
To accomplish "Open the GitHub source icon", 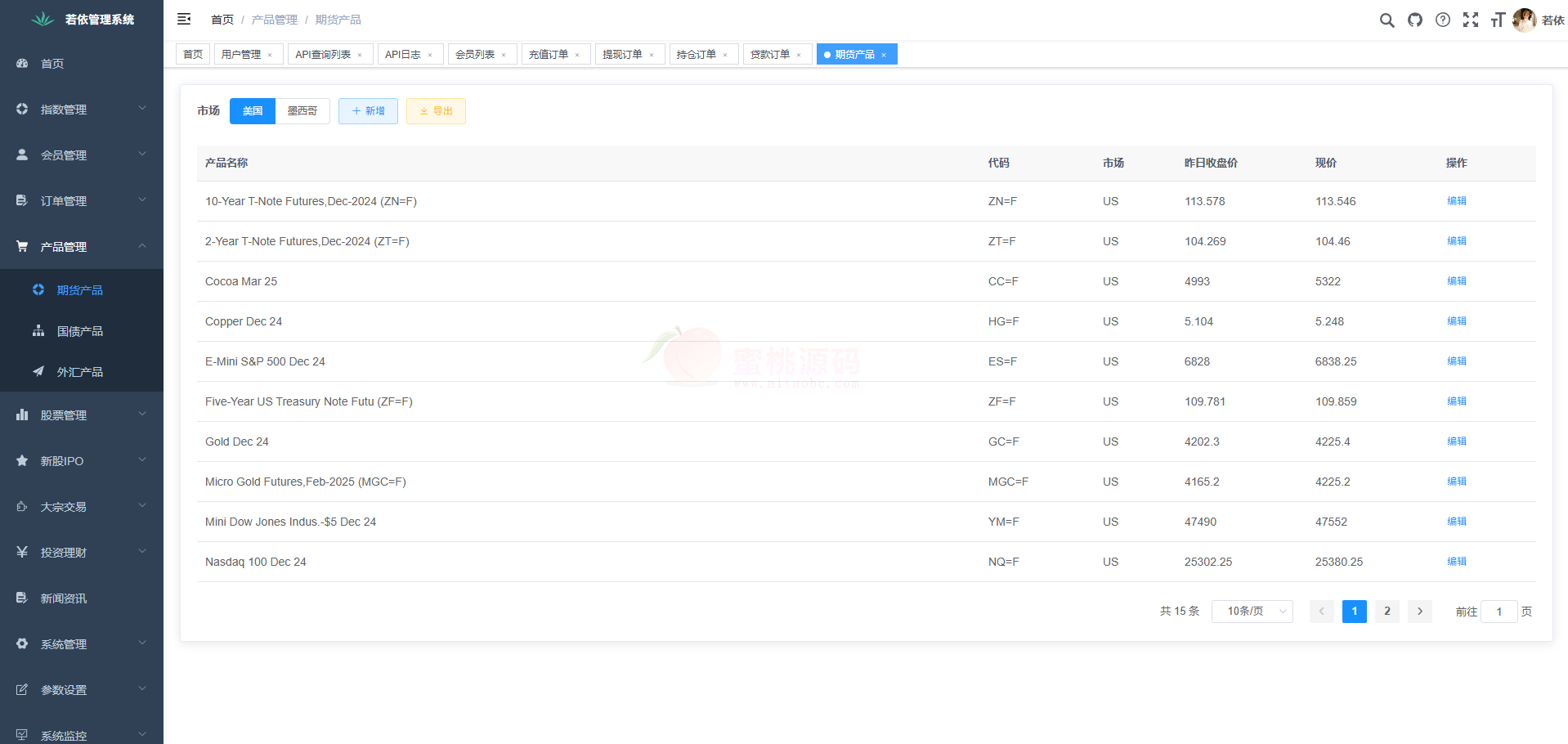I will pyautogui.click(x=1414, y=20).
